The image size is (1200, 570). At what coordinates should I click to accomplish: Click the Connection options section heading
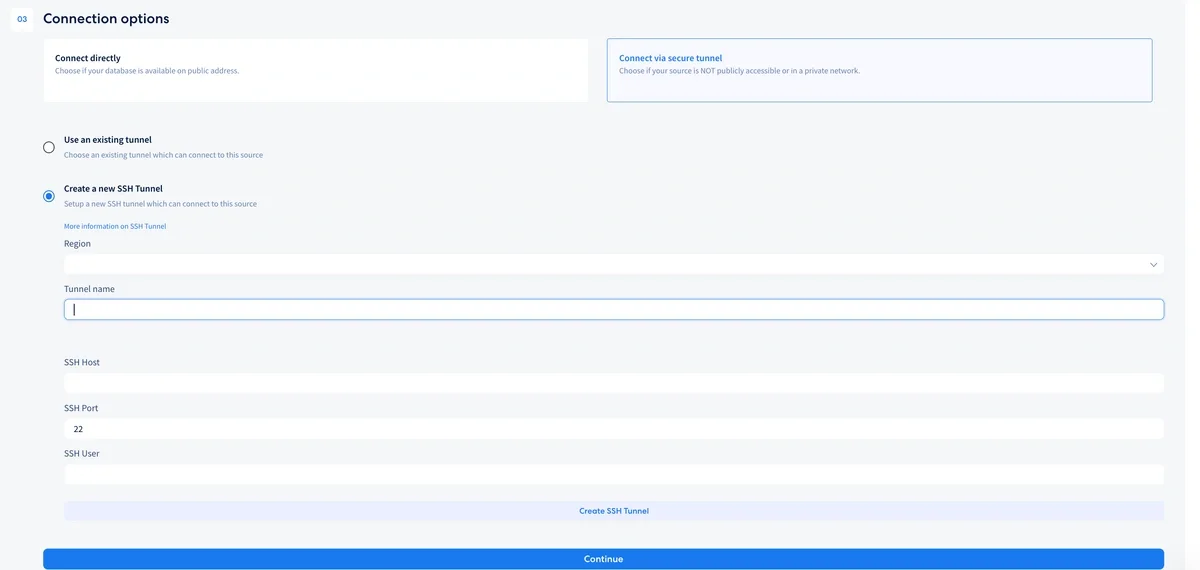(106, 19)
